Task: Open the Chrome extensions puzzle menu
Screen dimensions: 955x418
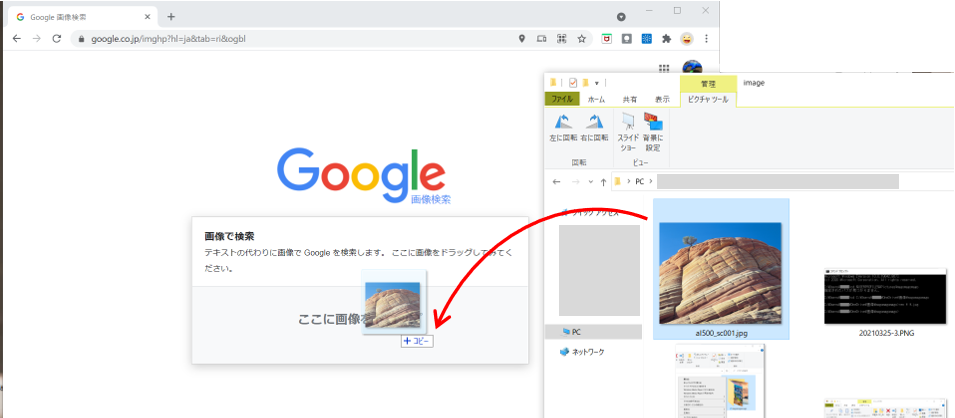Action: pos(666,38)
